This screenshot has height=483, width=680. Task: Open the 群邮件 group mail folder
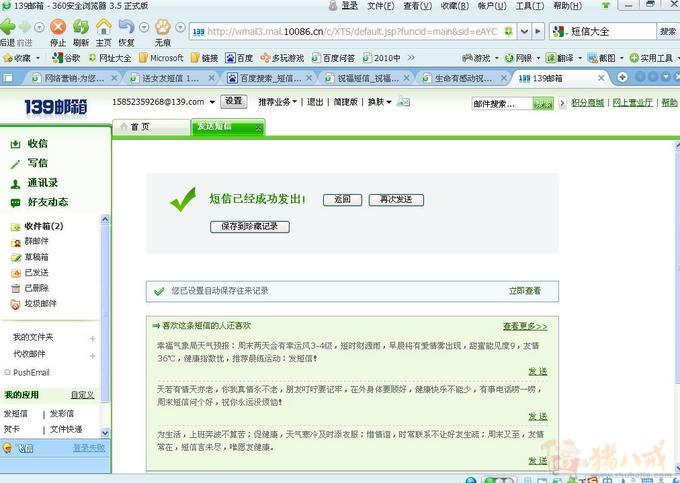coord(30,242)
